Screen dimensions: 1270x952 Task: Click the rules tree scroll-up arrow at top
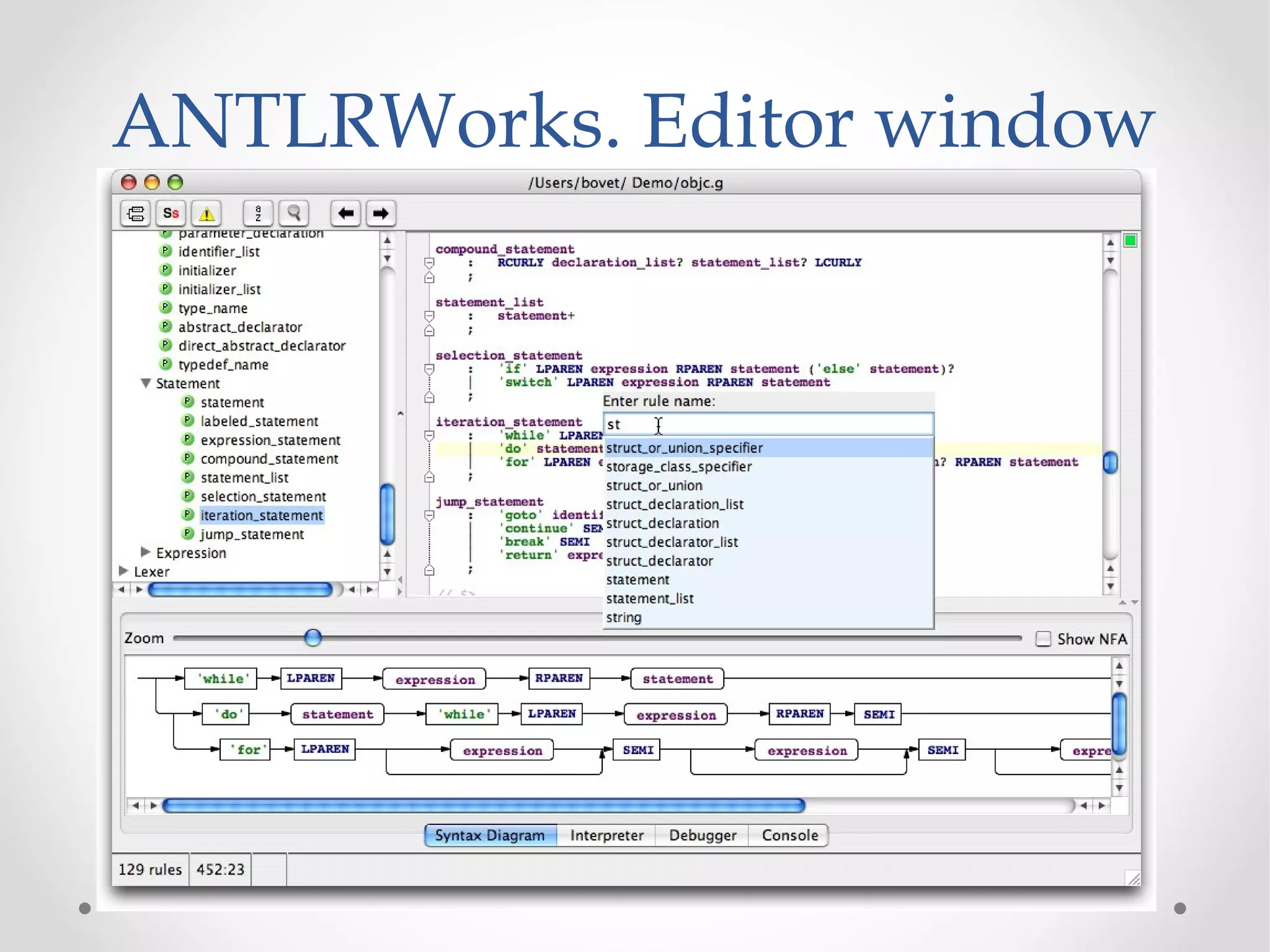(x=387, y=241)
